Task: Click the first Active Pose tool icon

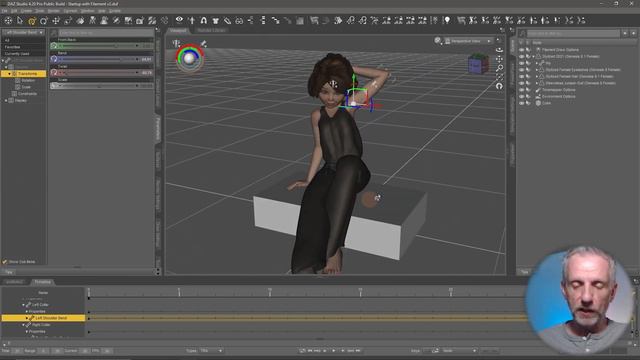Action: click(x=93, y=20)
